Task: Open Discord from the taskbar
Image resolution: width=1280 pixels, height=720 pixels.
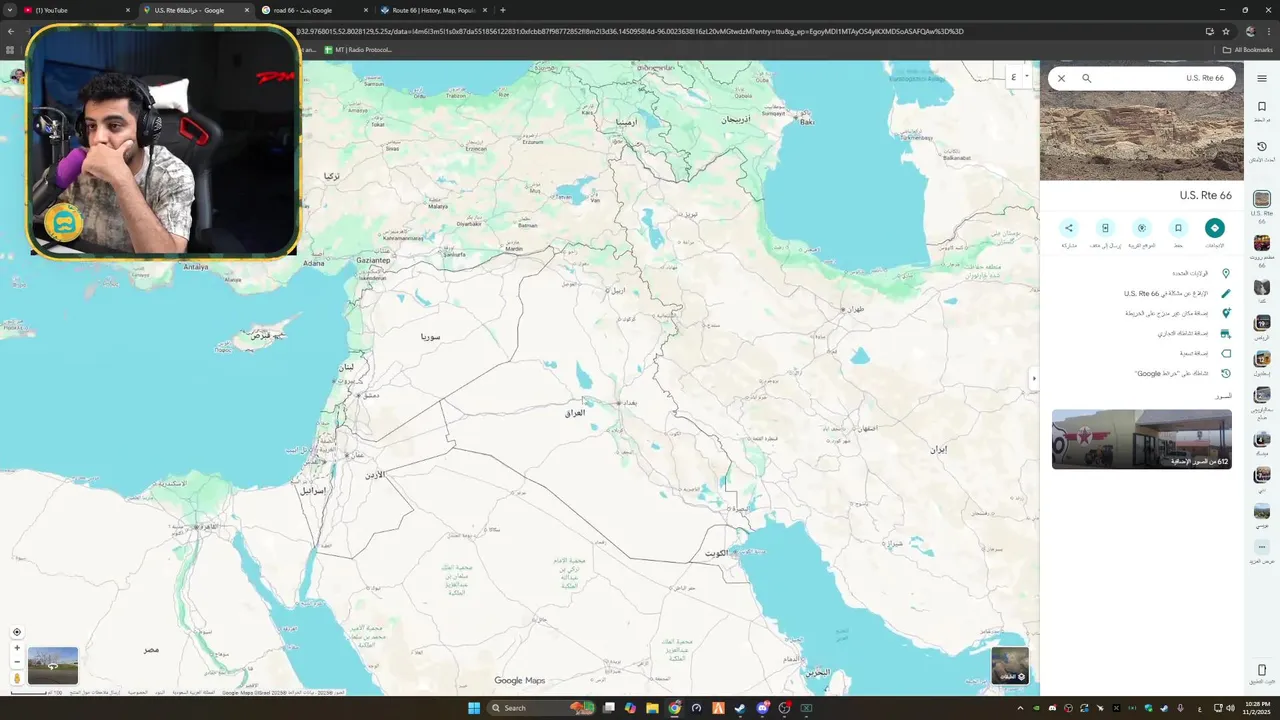Action: pyautogui.click(x=763, y=708)
